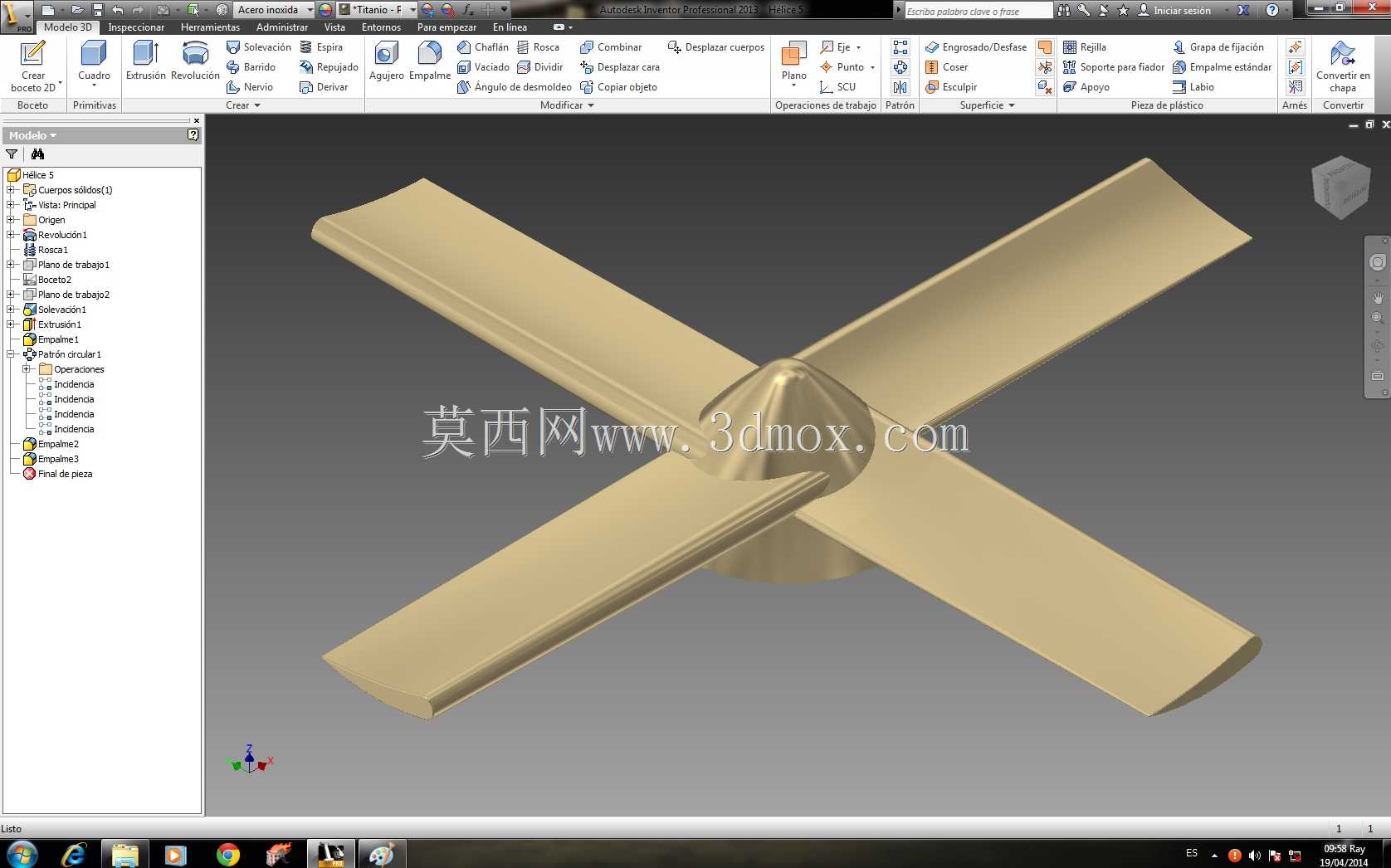
Task: Open the Vista ribbon tab
Action: 334,27
